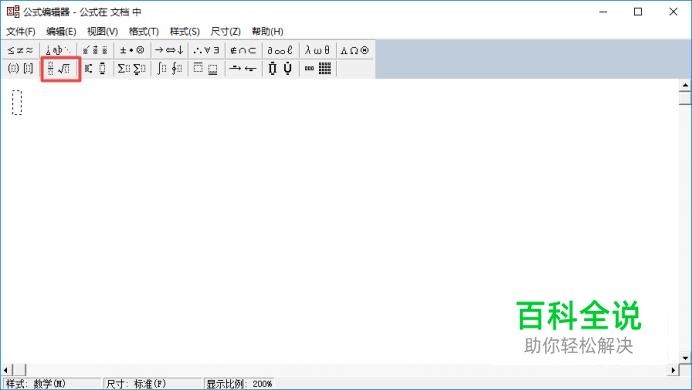Open the matrix templates palette
The image size is (692, 390).
[x=317, y=69]
